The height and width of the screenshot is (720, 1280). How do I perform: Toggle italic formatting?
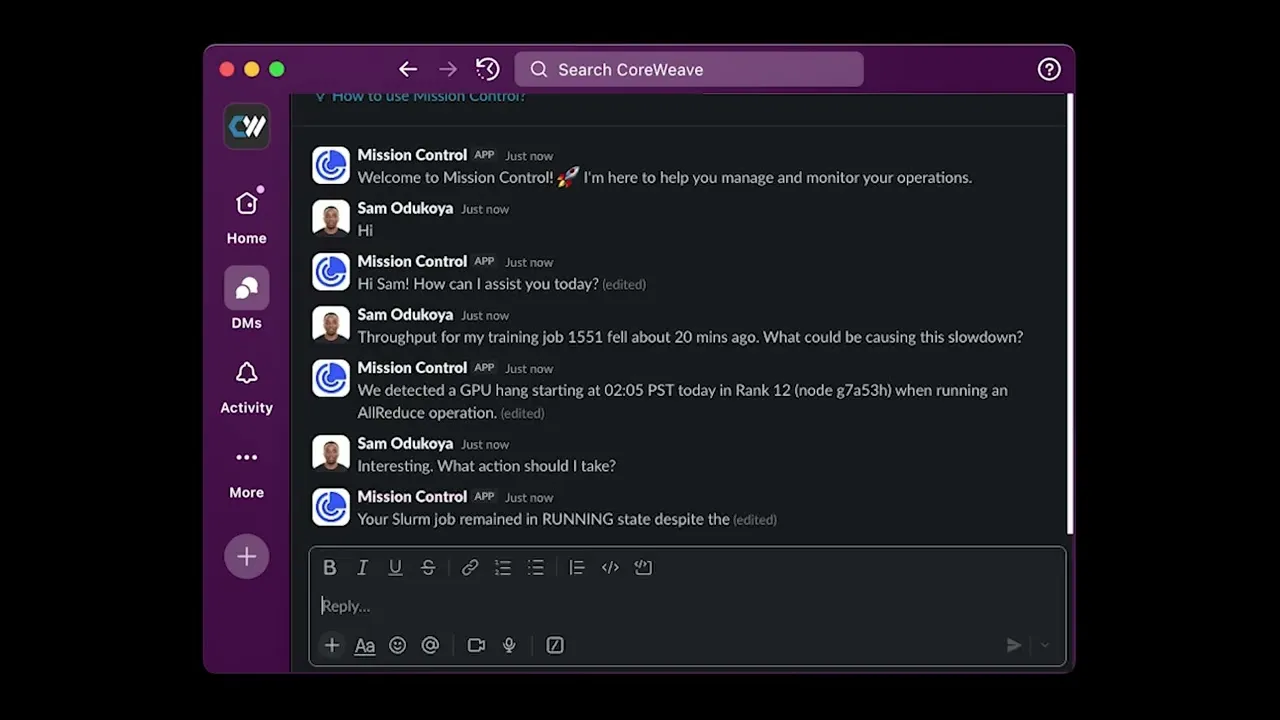coord(362,567)
